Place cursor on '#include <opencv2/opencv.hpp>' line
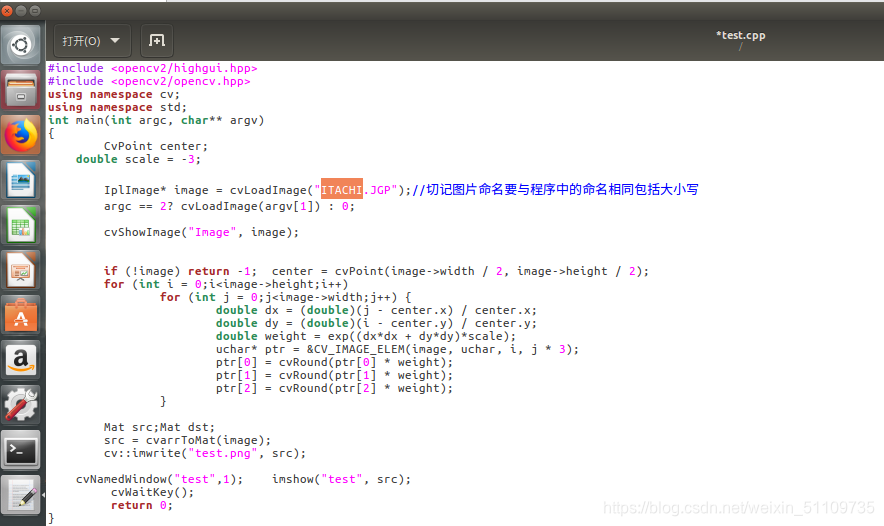Viewport: 884px width, 526px height. click(x=149, y=81)
